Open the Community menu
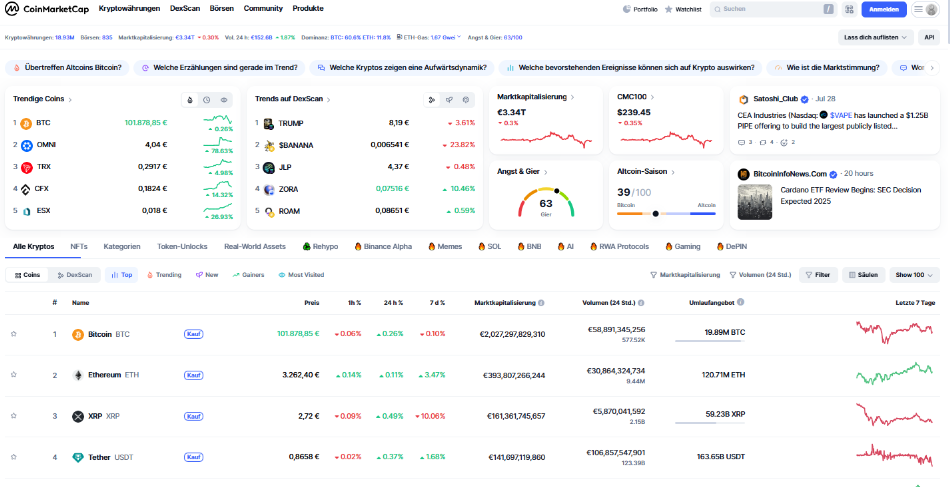The width and height of the screenshot is (950, 487). coord(263,9)
